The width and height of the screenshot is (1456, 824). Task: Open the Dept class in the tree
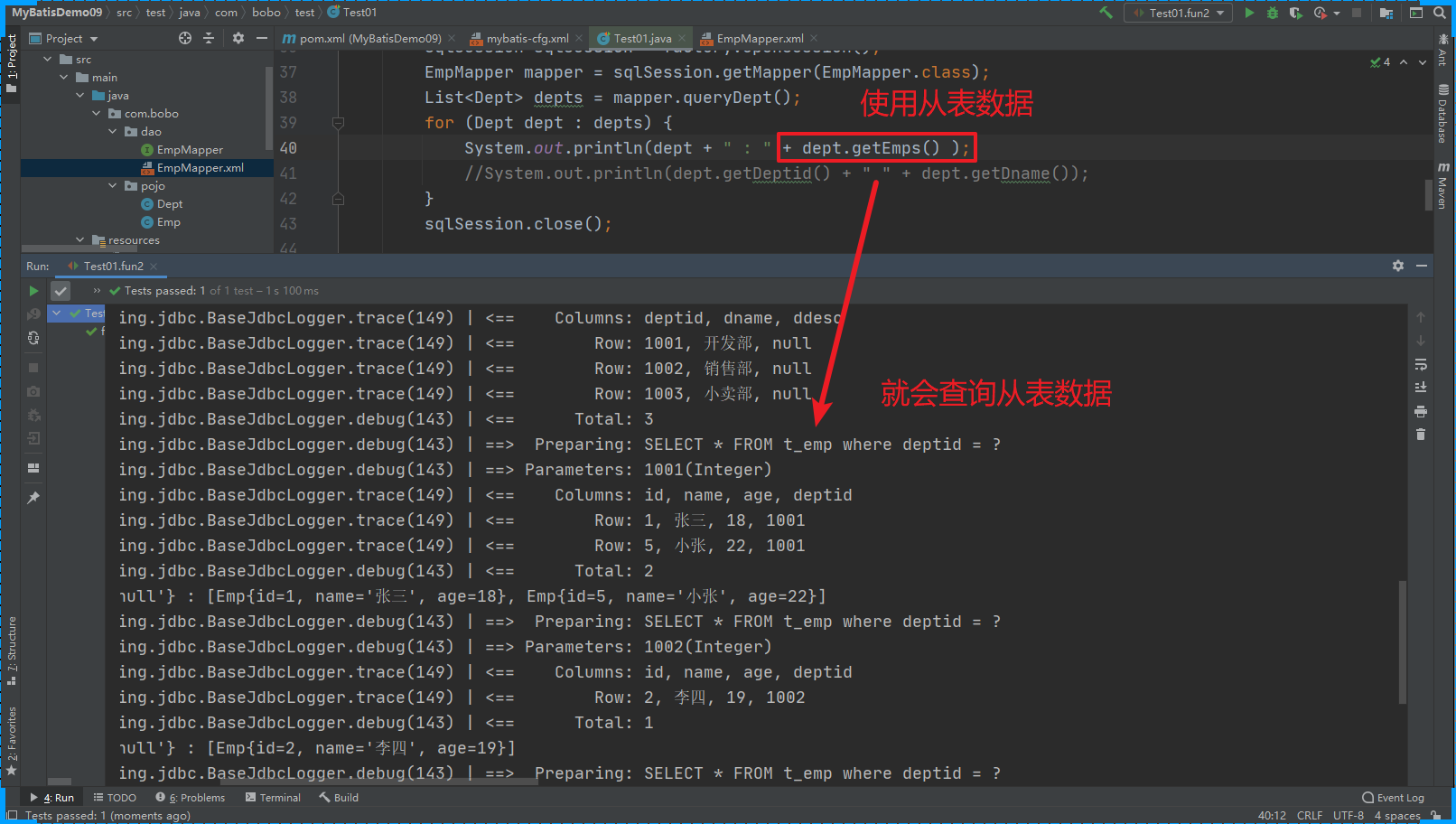click(162, 203)
